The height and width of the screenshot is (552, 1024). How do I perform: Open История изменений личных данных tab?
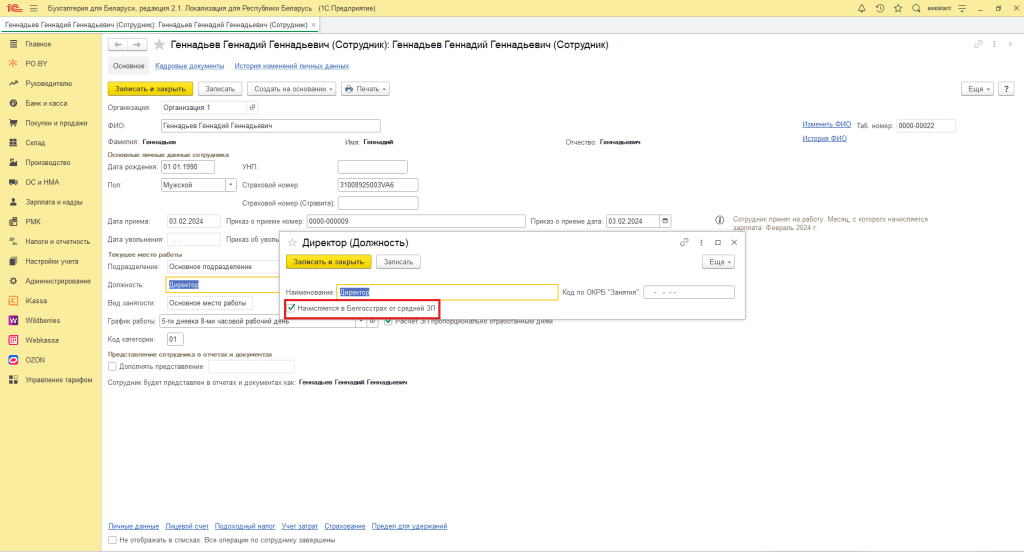click(291, 66)
